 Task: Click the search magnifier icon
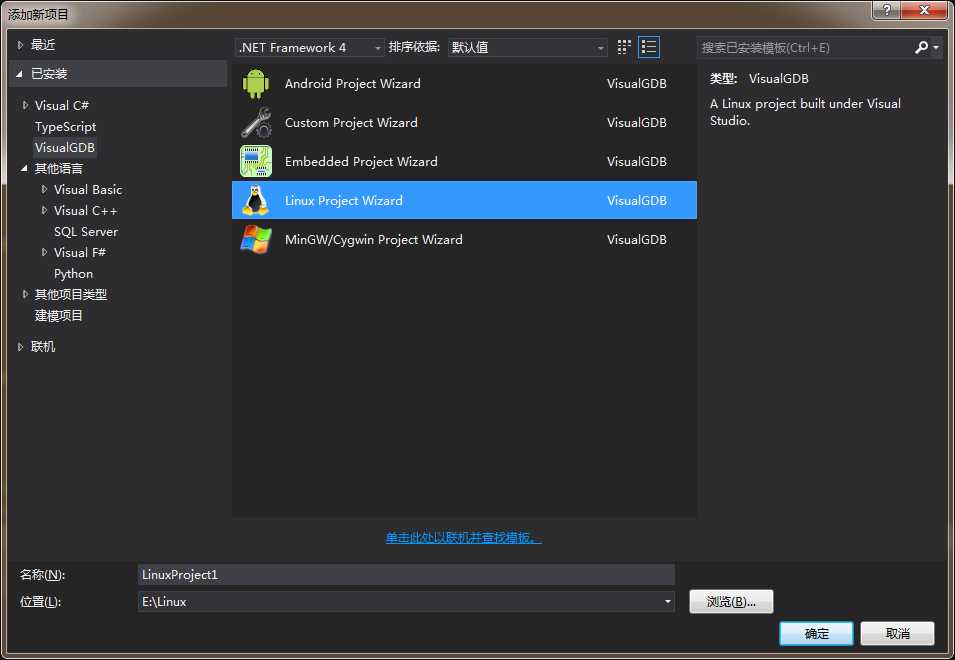[x=921, y=47]
